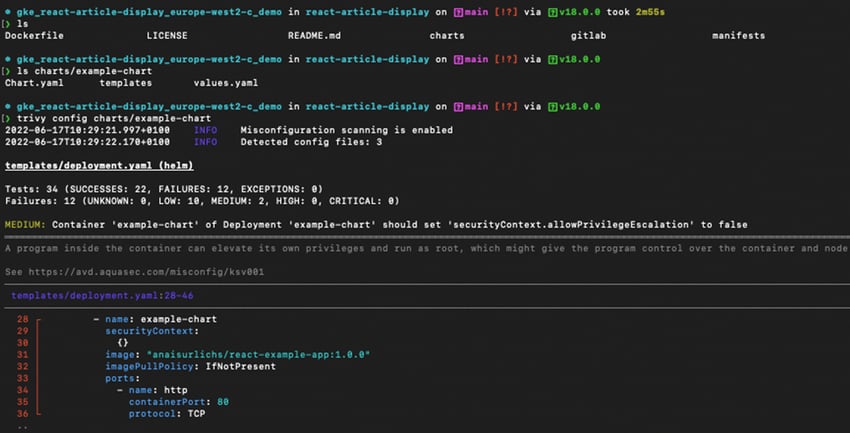Screen dimensions: 850x433
Task: Click 'values.yaml' in the chart listing
Action: pyautogui.click(x=226, y=83)
